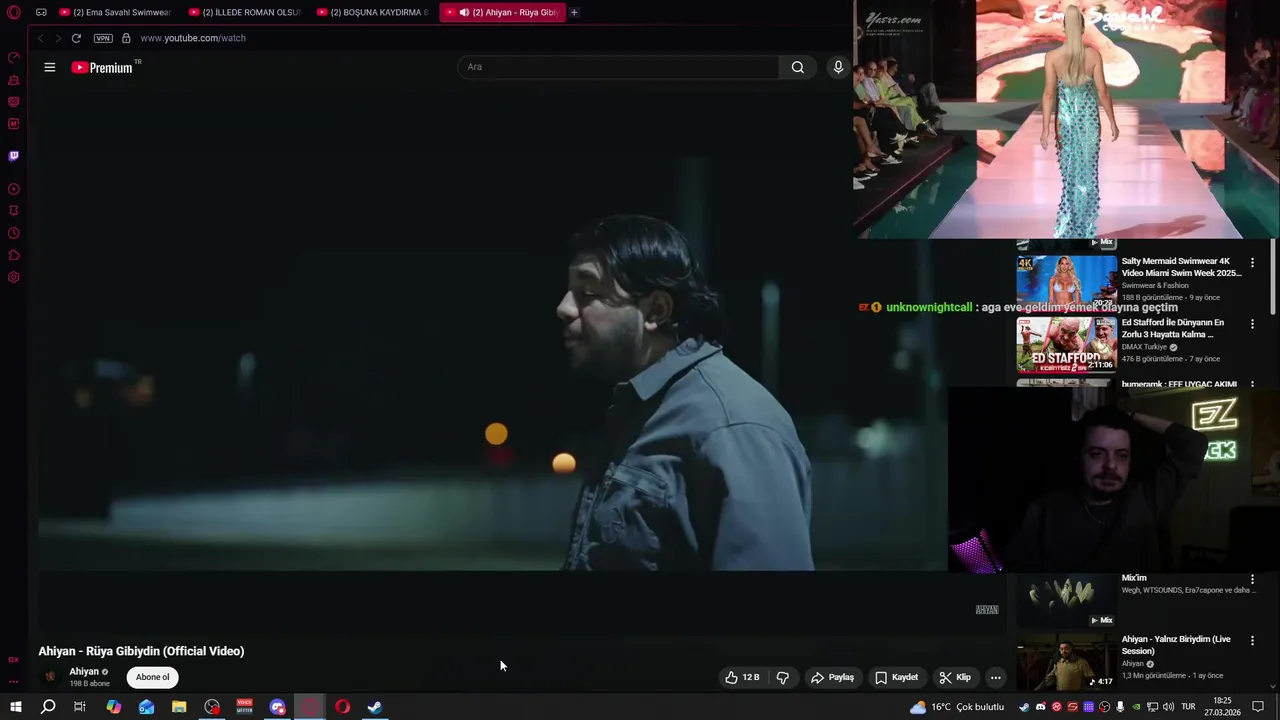Open Windows taskbar search
1280x720 pixels.
tap(48, 707)
